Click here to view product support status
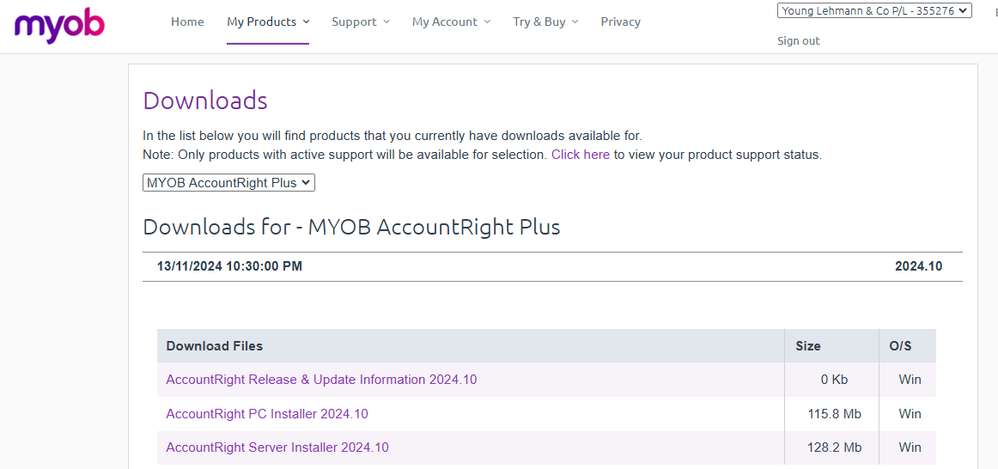Screen dimensions: 998x469 point(580,155)
